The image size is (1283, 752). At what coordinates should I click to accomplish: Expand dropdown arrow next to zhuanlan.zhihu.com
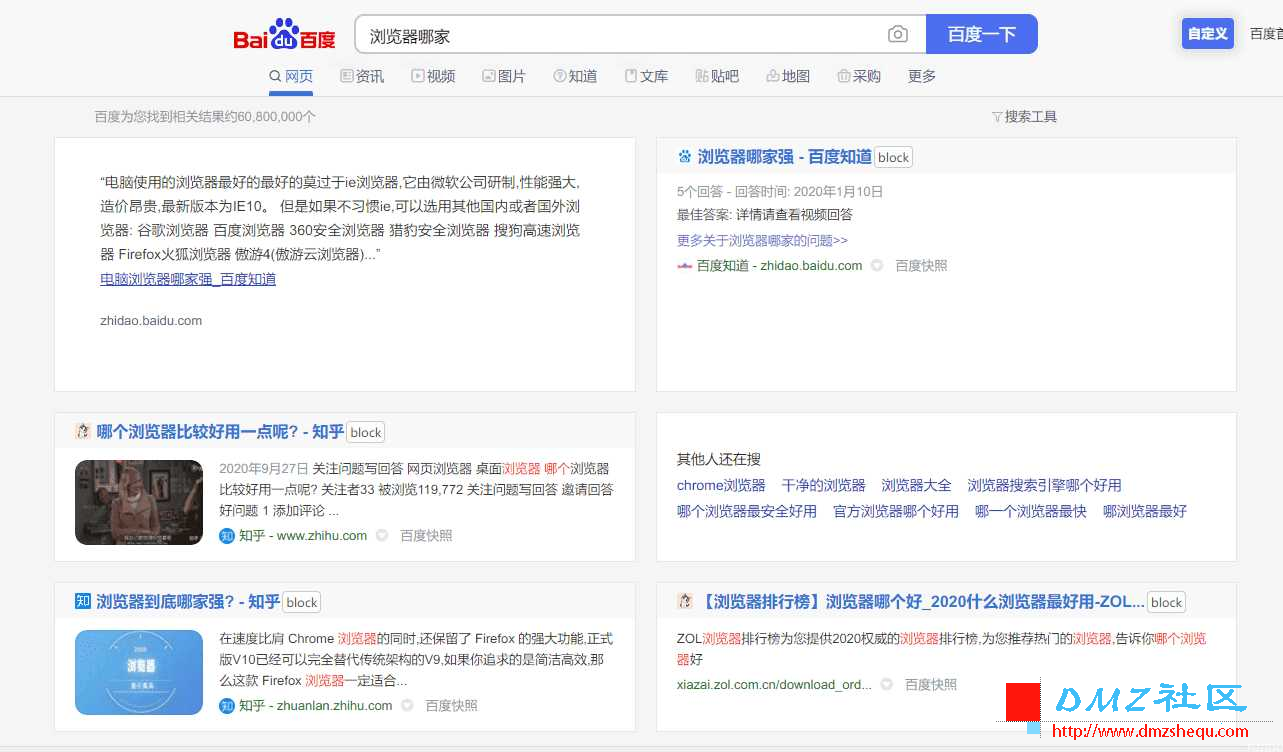pos(407,706)
